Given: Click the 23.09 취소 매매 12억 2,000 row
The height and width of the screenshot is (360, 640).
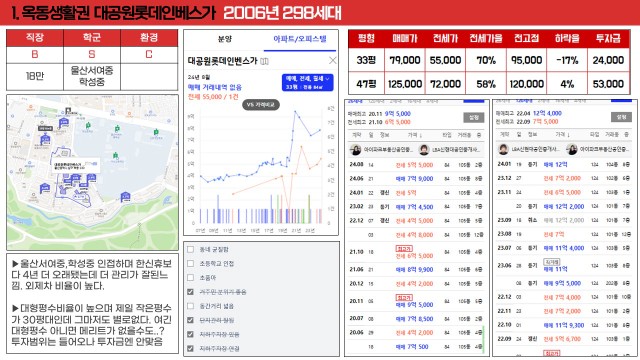Looking at the screenshot, I should [x=564, y=220].
